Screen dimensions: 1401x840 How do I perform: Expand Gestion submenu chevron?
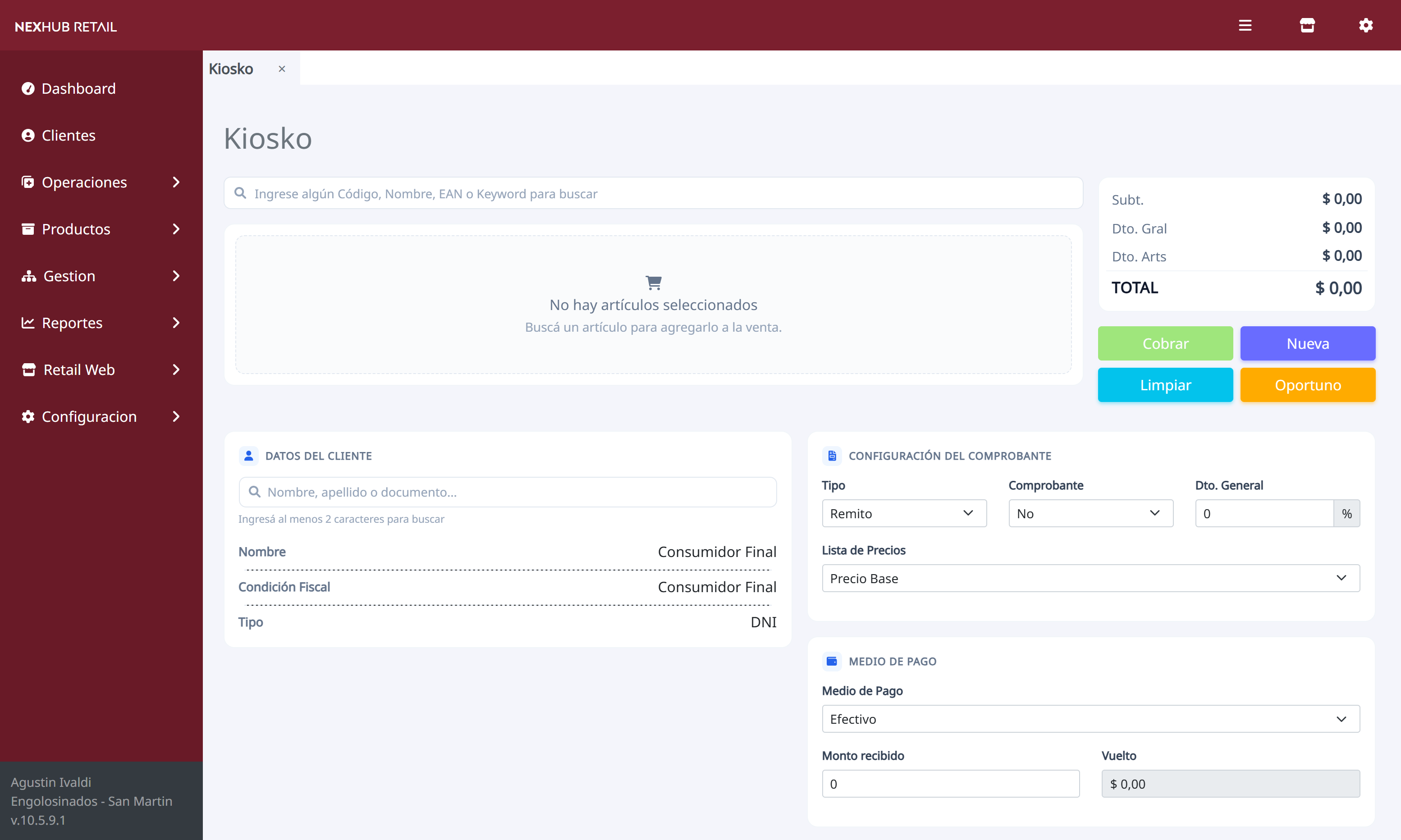coord(176,276)
